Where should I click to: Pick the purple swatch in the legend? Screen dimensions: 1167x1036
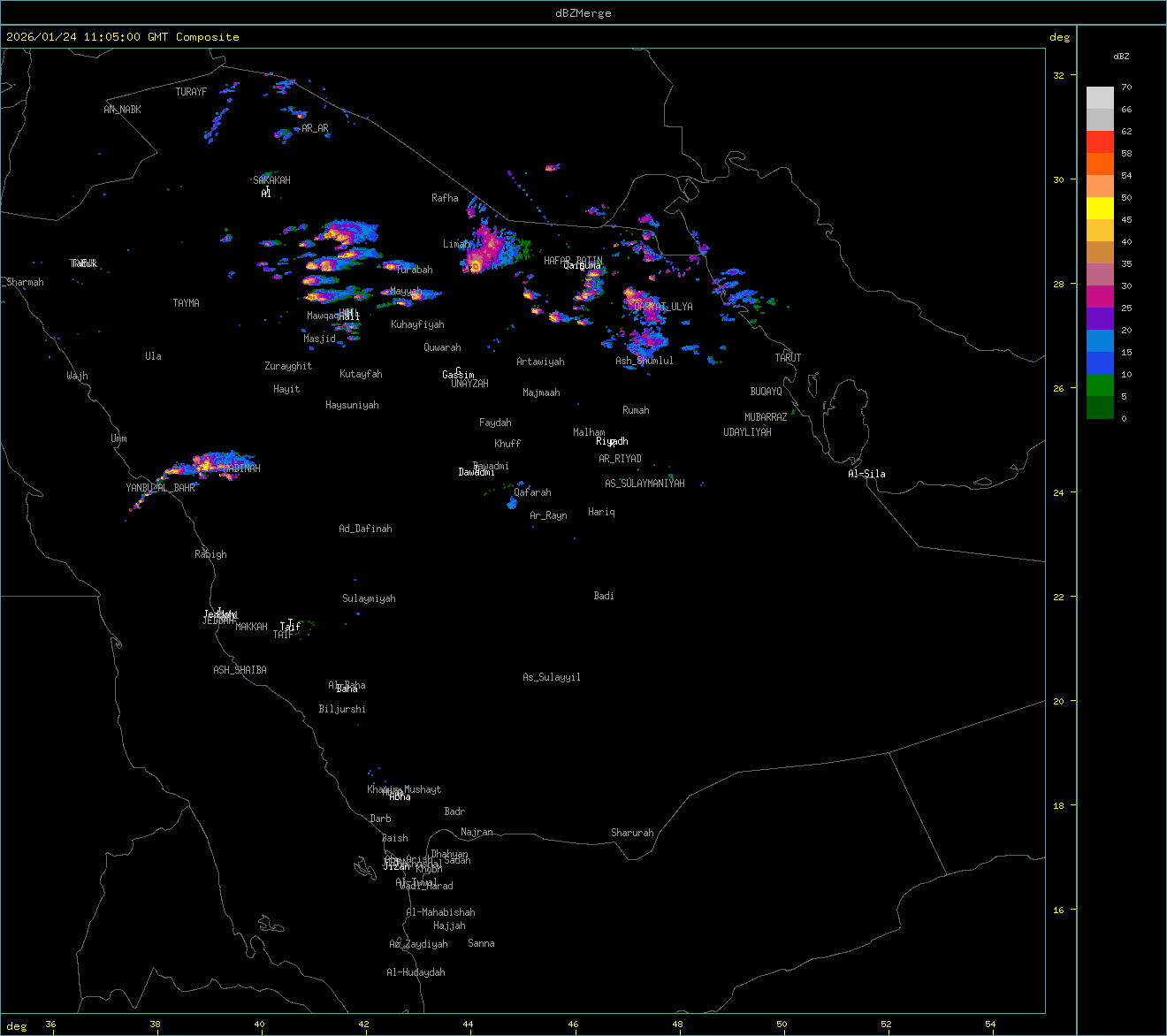[1100, 318]
